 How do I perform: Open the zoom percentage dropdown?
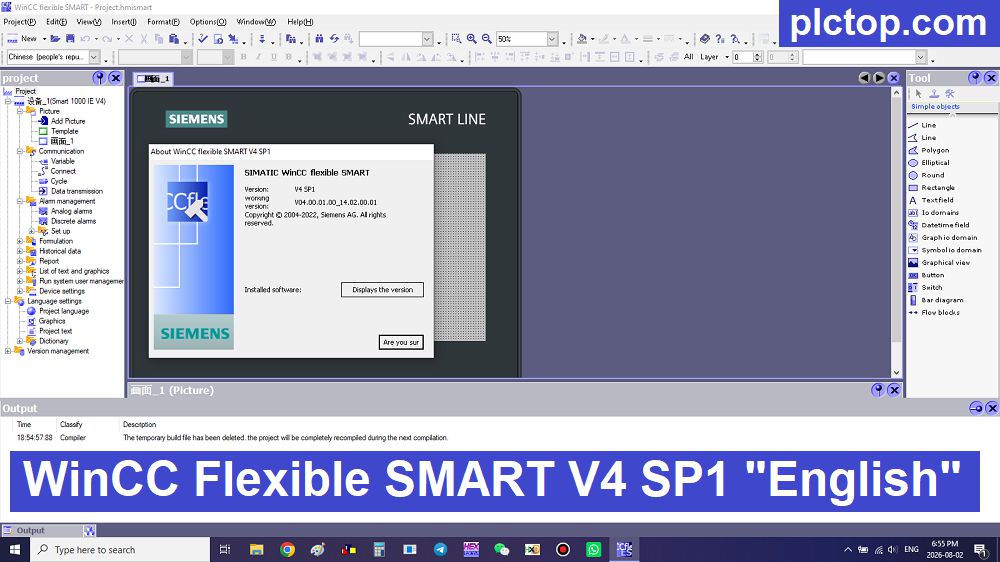pos(552,39)
